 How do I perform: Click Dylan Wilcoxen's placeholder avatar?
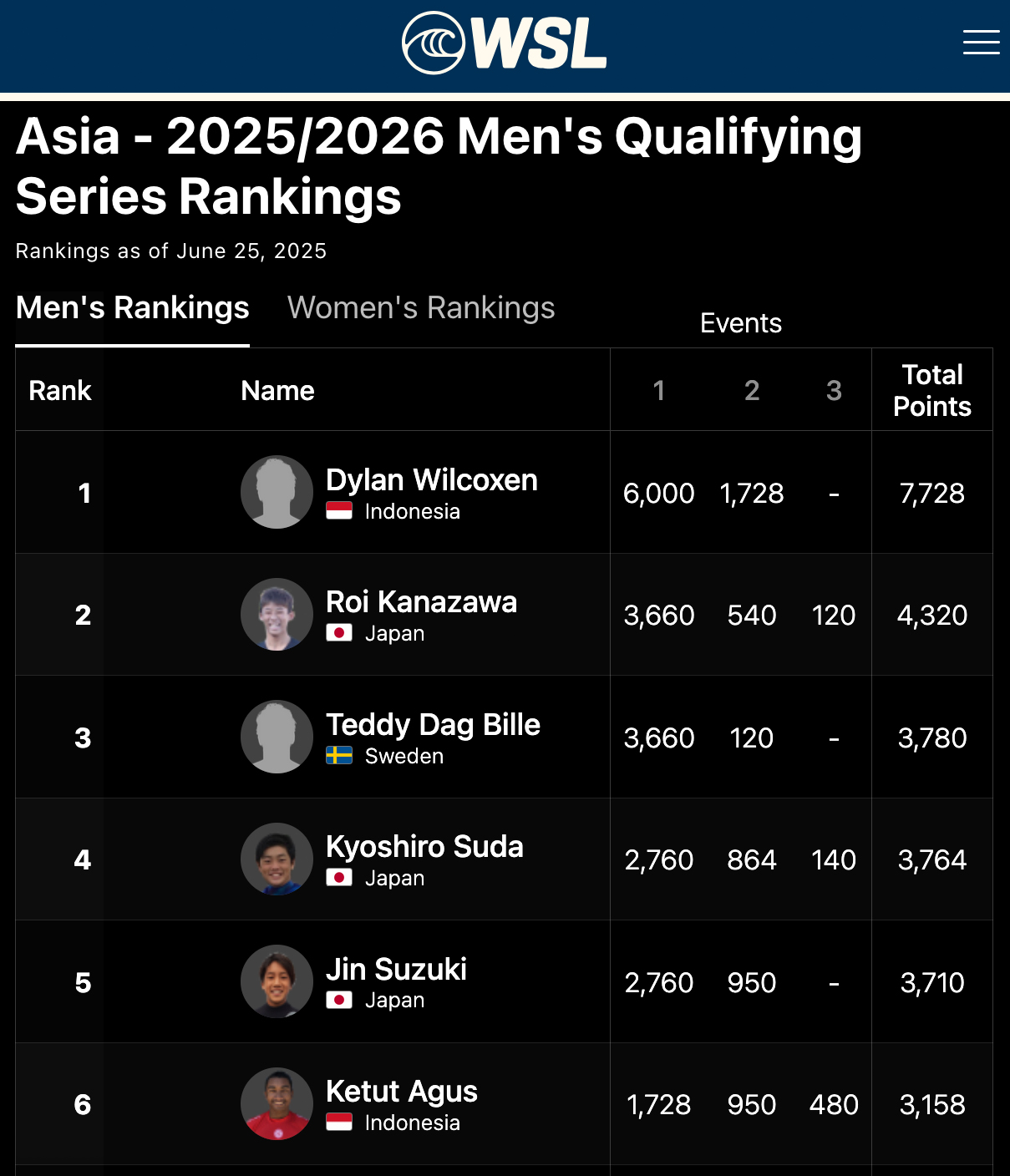point(277,492)
